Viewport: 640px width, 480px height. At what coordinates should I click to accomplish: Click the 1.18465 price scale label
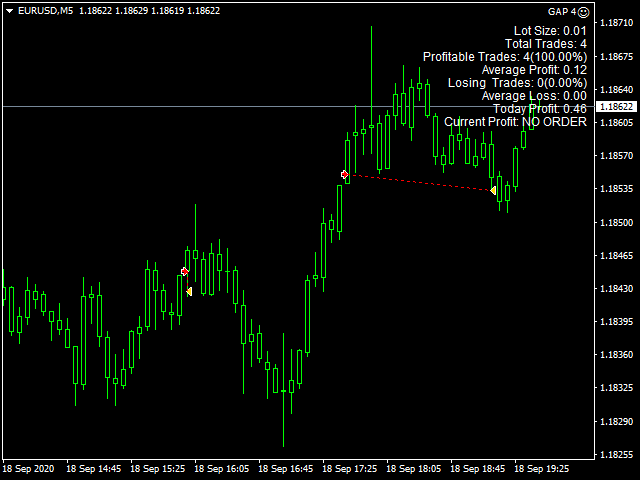[616, 256]
